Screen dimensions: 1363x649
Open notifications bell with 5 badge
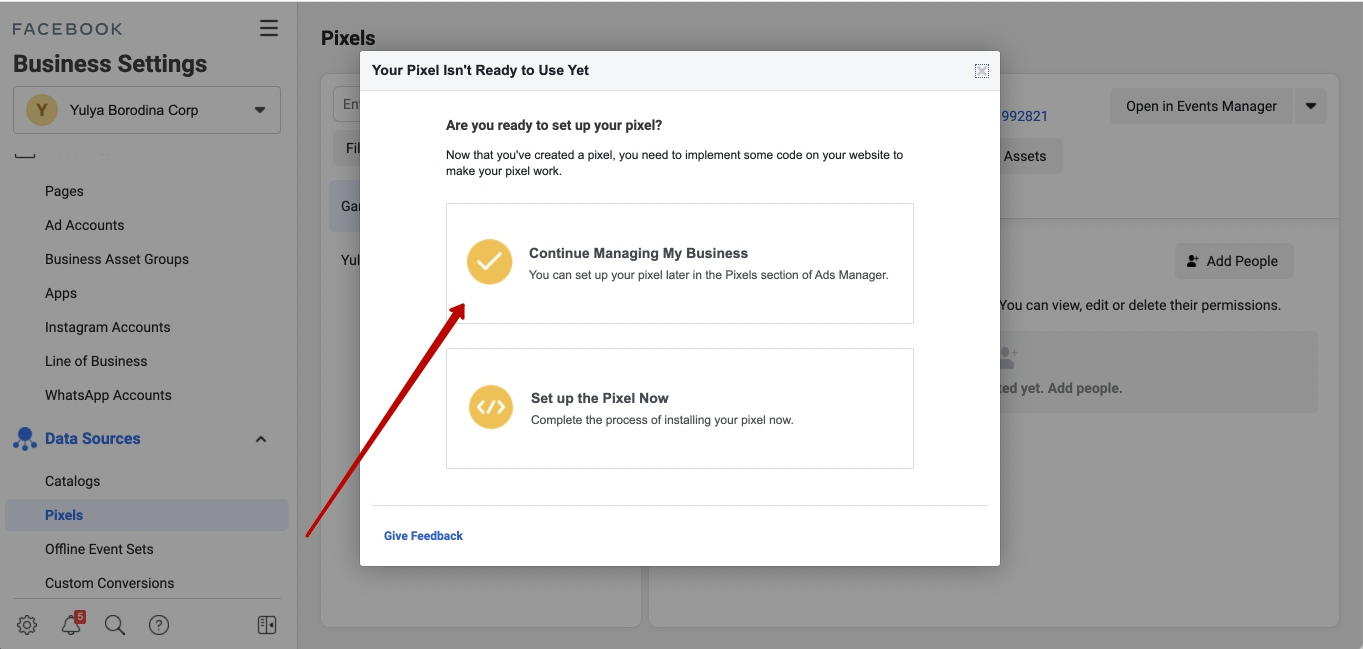click(x=71, y=625)
